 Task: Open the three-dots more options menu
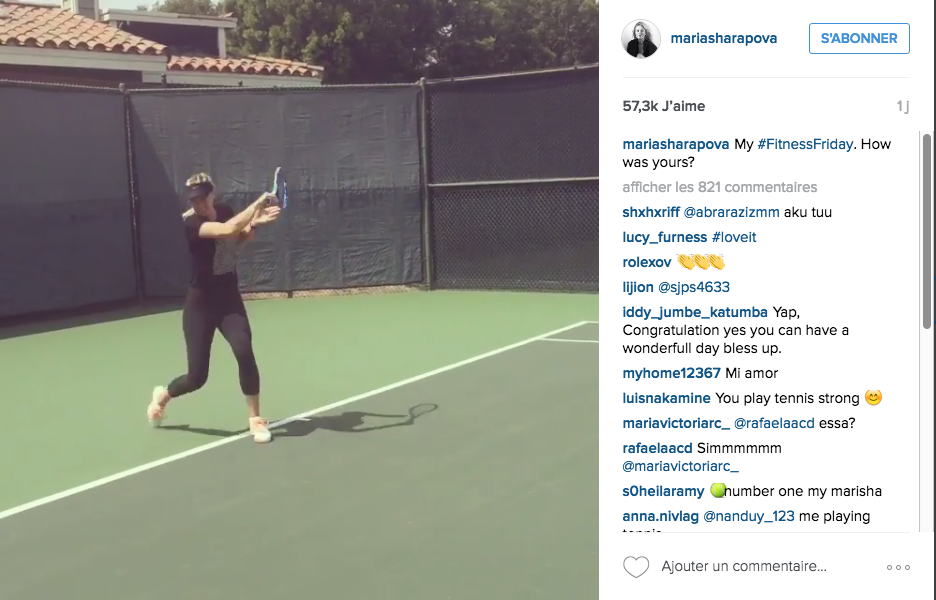coord(898,567)
